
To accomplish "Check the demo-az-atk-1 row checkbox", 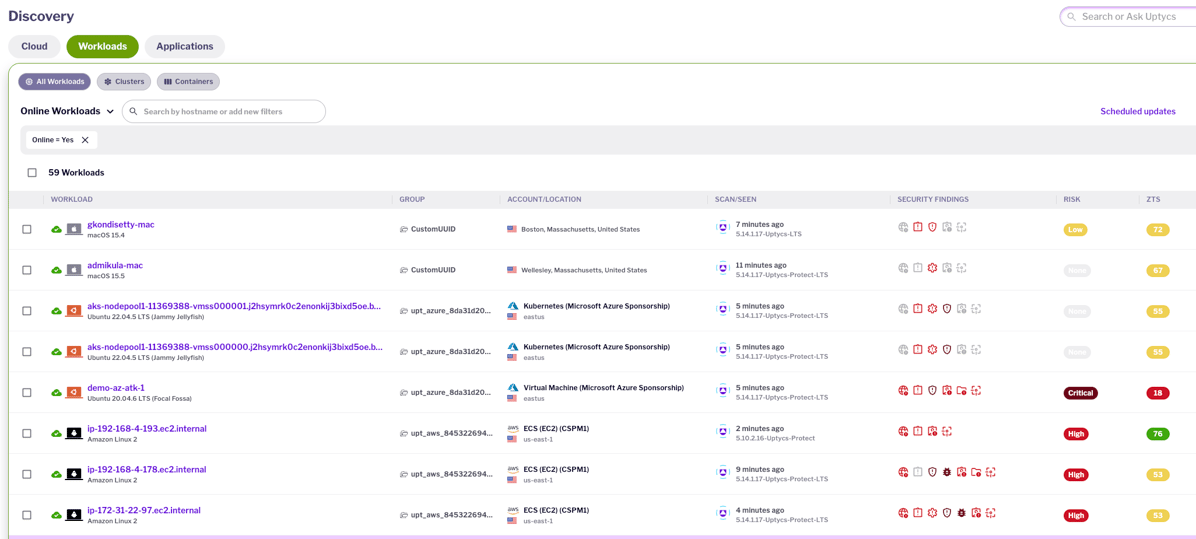I will 27,392.
